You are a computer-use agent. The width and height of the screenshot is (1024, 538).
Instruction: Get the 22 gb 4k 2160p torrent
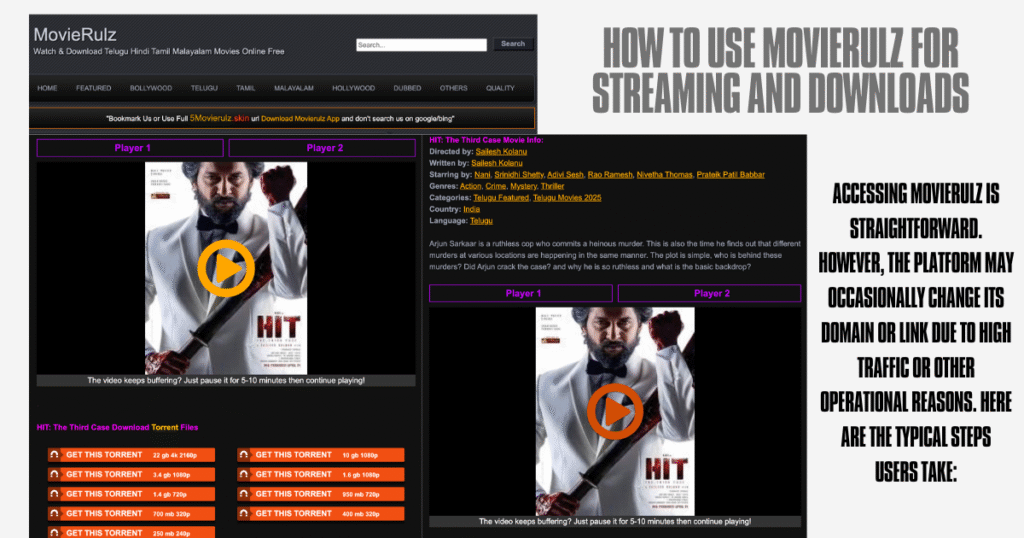coord(131,455)
